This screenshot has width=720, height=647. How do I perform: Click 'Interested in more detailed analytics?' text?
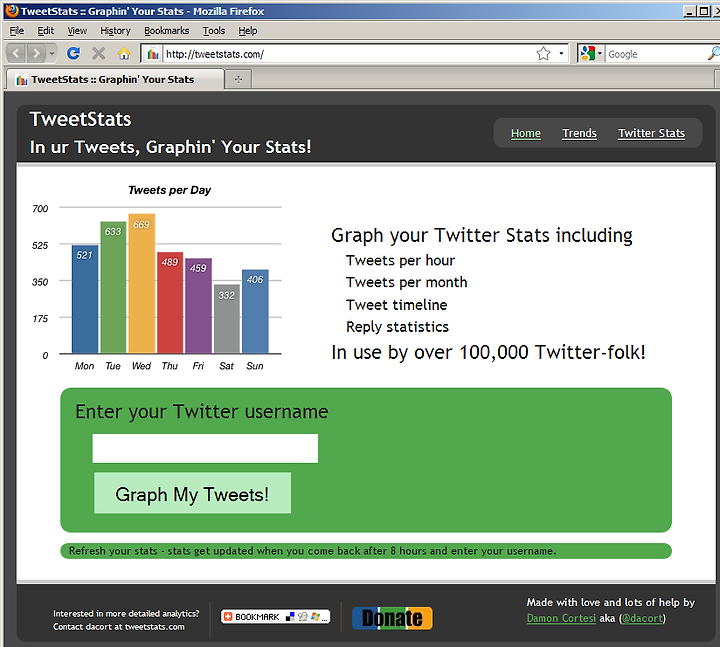(126, 613)
